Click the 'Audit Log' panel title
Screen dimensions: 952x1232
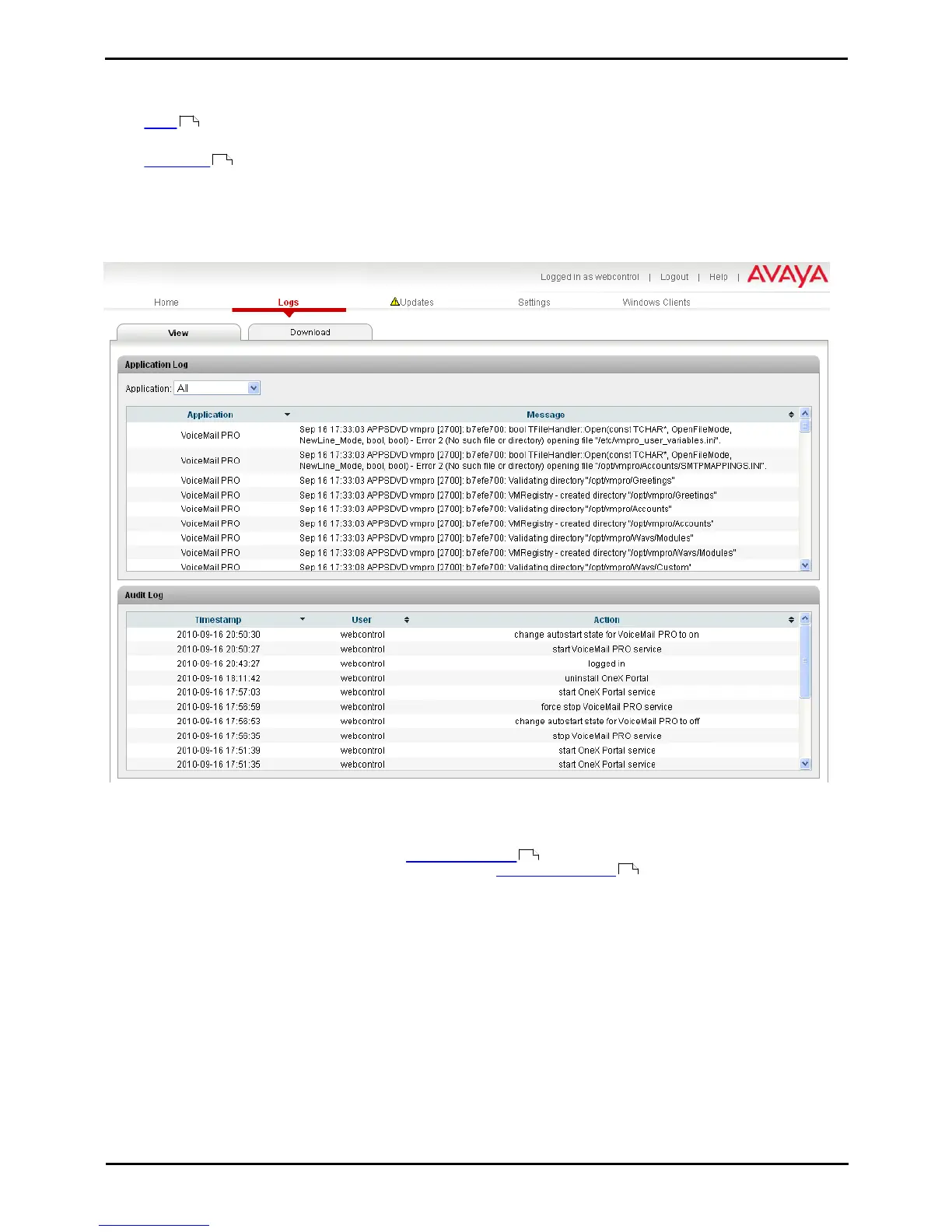pyautogui.click(x=144, y=595)
